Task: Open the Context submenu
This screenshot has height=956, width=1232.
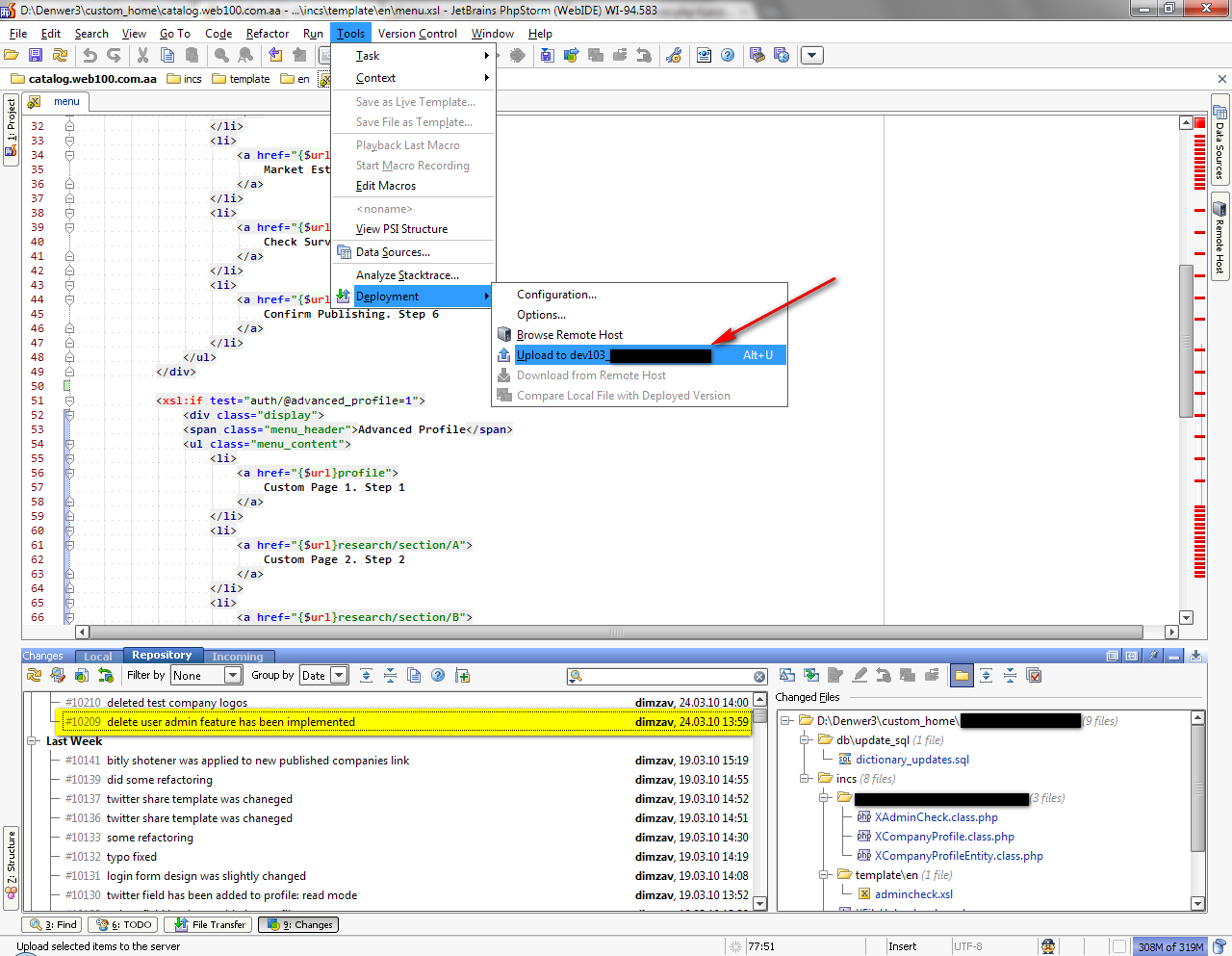Action: pyautogui.click(x=414, y=78)
